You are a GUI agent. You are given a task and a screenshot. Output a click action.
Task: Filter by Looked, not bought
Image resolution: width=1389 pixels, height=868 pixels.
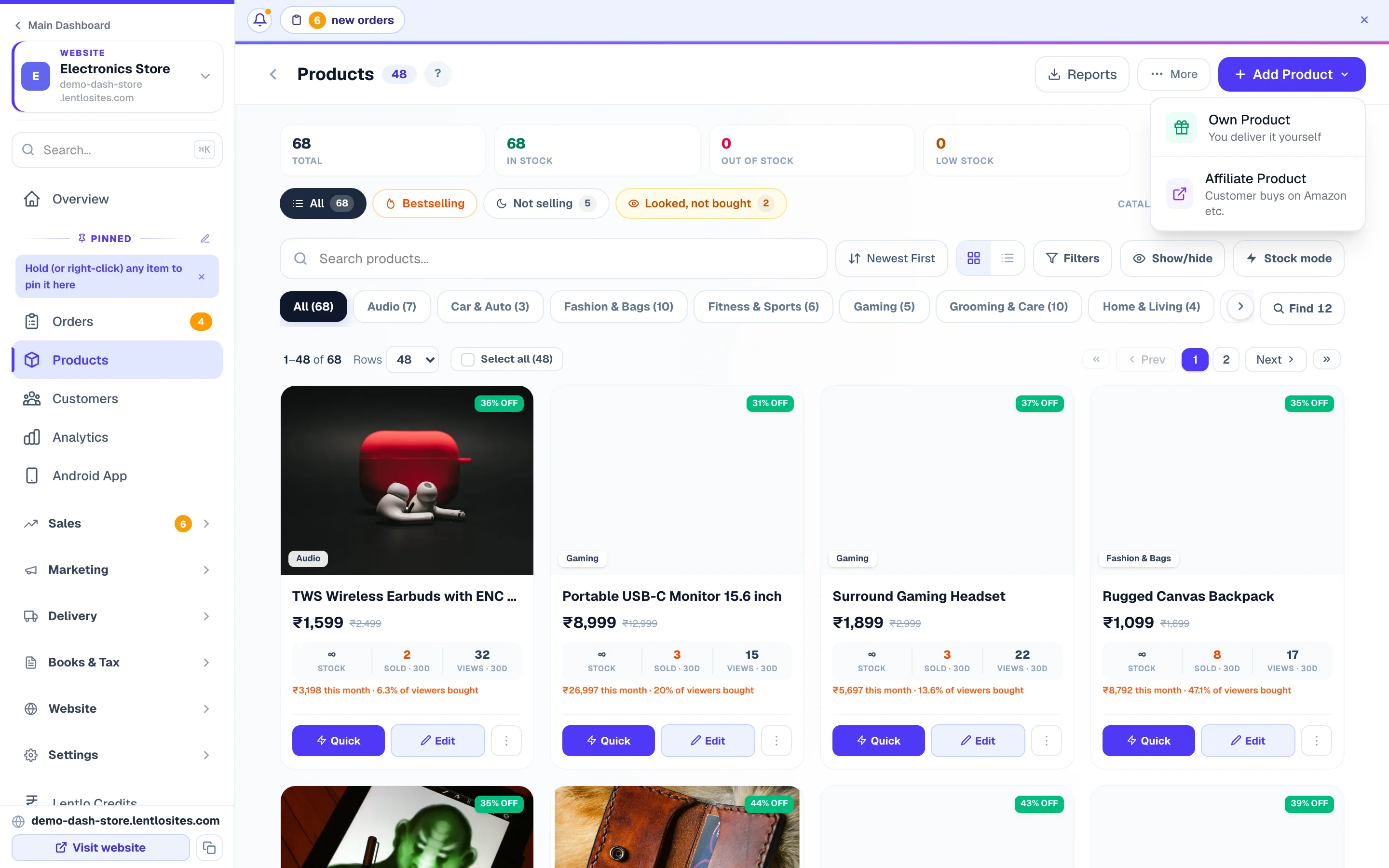[x=701, y=203]
